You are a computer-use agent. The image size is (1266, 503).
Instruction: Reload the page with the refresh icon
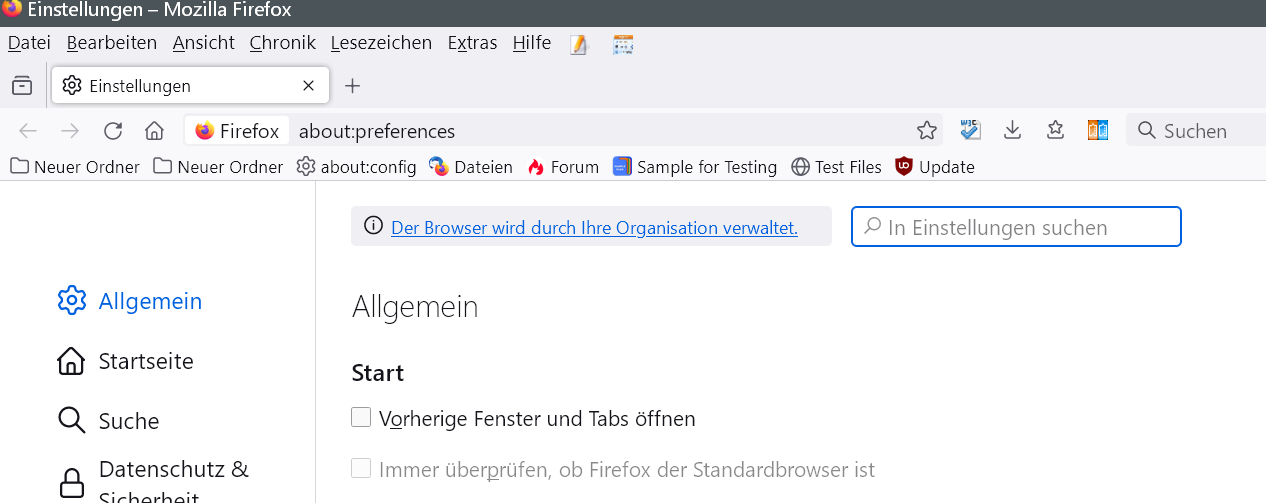tap(113, 131)
